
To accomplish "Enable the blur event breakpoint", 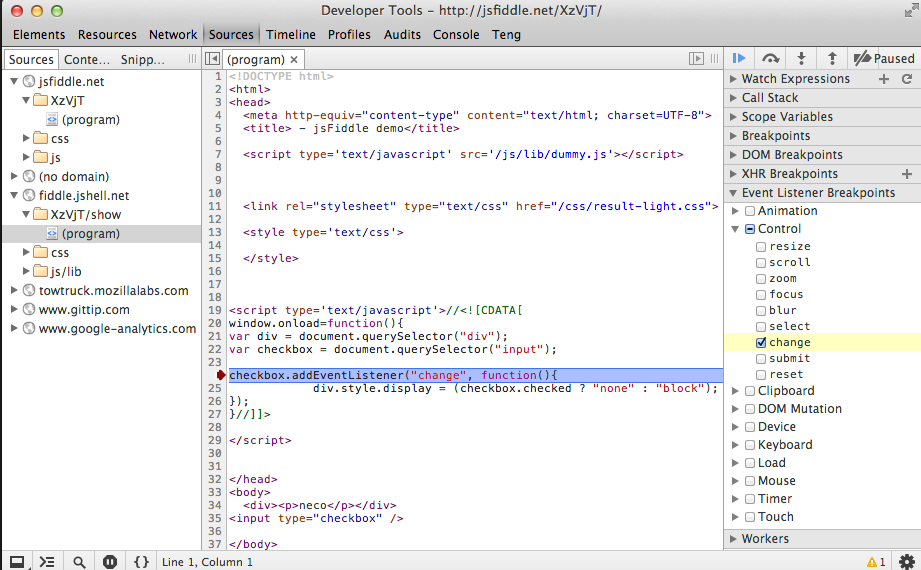I will [761, 311].
